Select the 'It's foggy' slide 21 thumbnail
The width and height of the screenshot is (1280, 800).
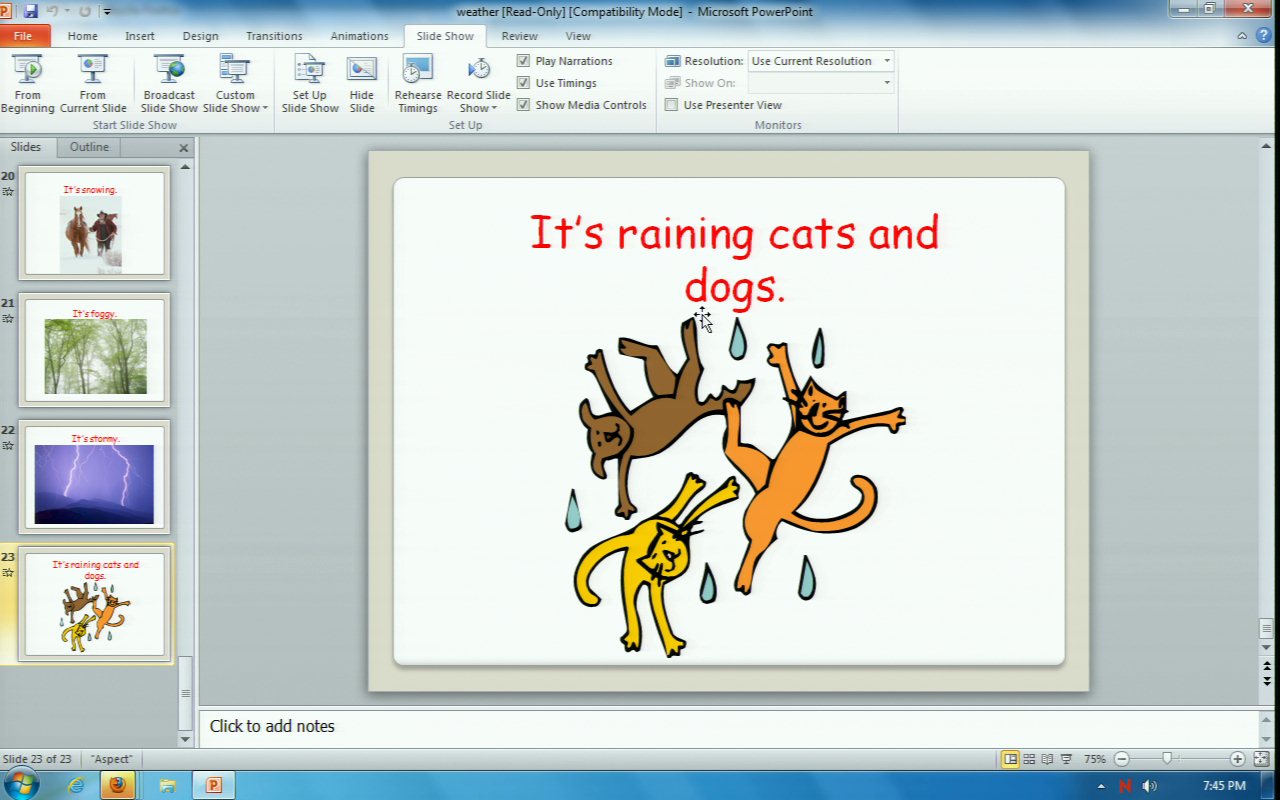click(95, 350)
